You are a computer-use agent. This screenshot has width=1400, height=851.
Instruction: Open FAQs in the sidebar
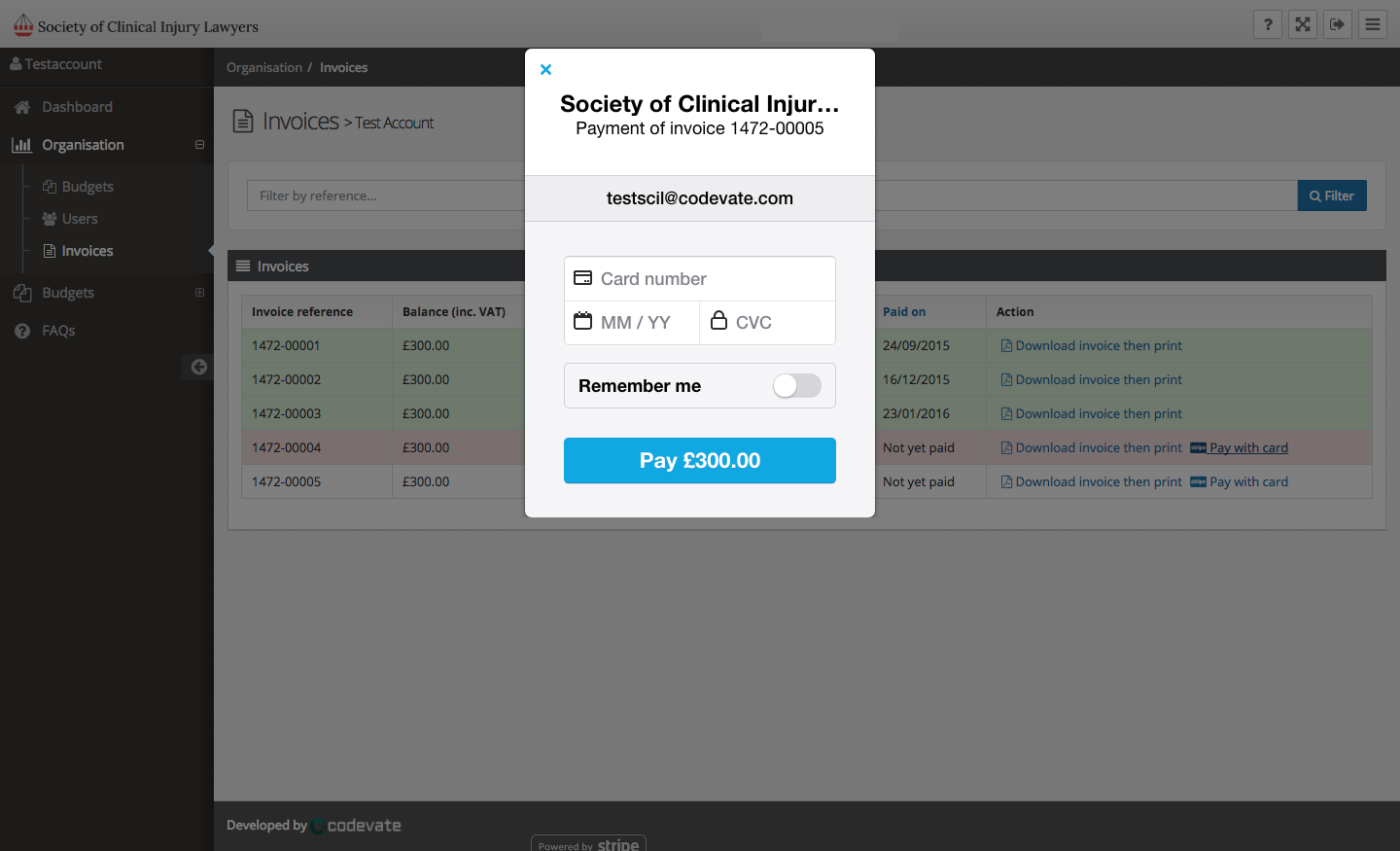[58, 331]
